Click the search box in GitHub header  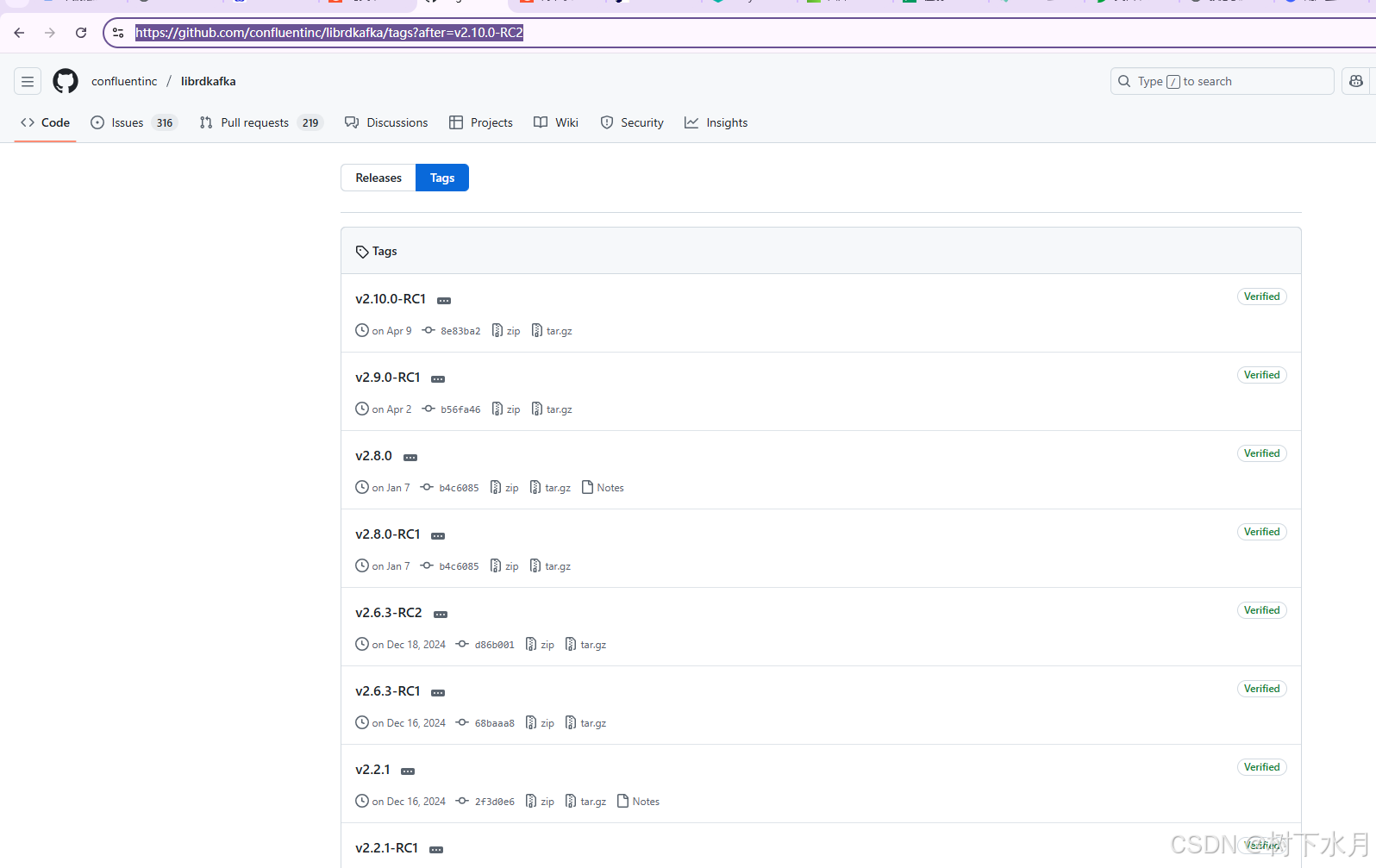pyautogui.click(x=1222, y=81)
